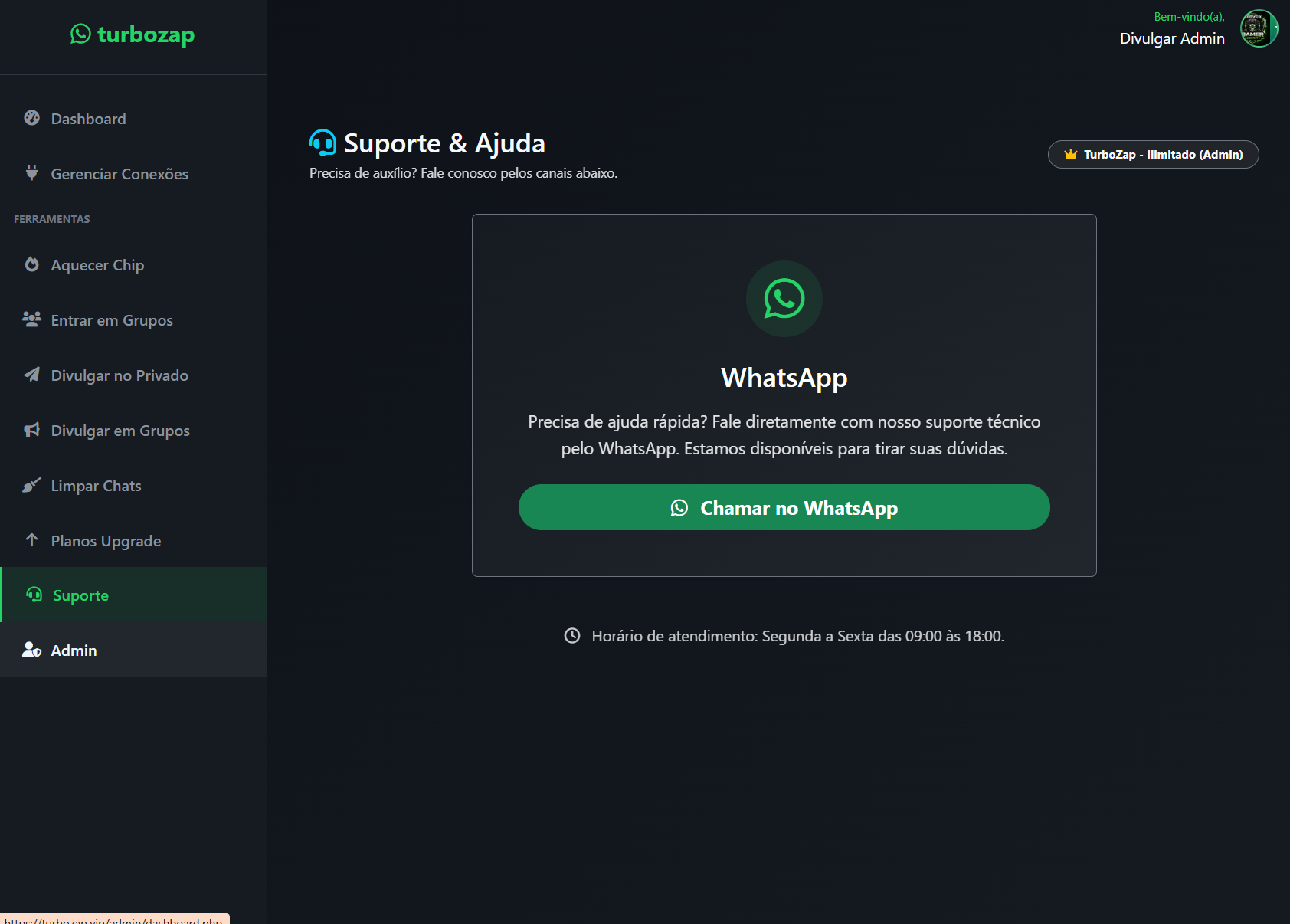Click the Suporte & Ajuda page title
This screenshot has height=924, width=1290.
[x=444, y=143]
